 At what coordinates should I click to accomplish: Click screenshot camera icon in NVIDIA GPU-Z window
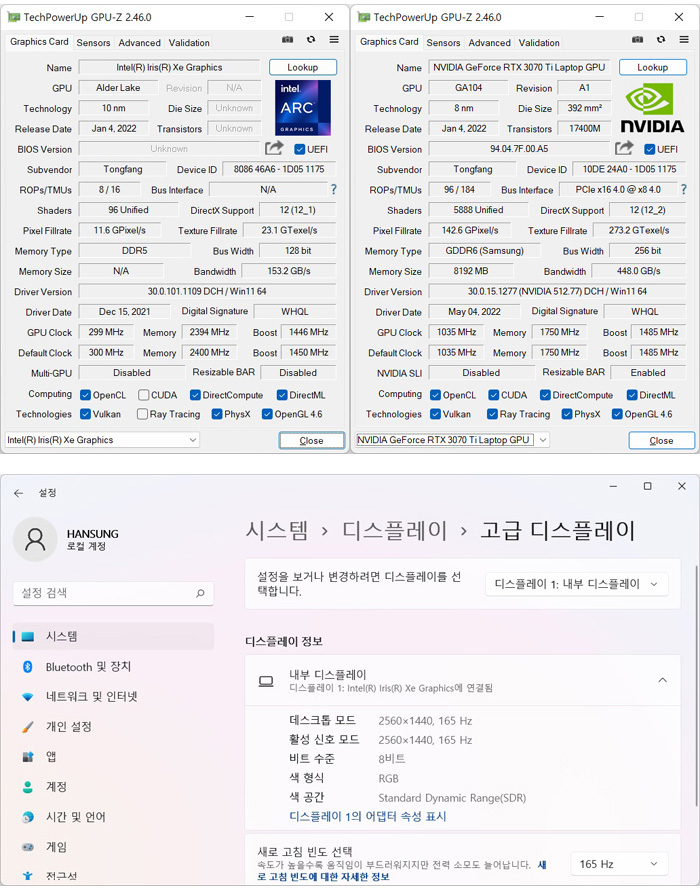(638, 40)
